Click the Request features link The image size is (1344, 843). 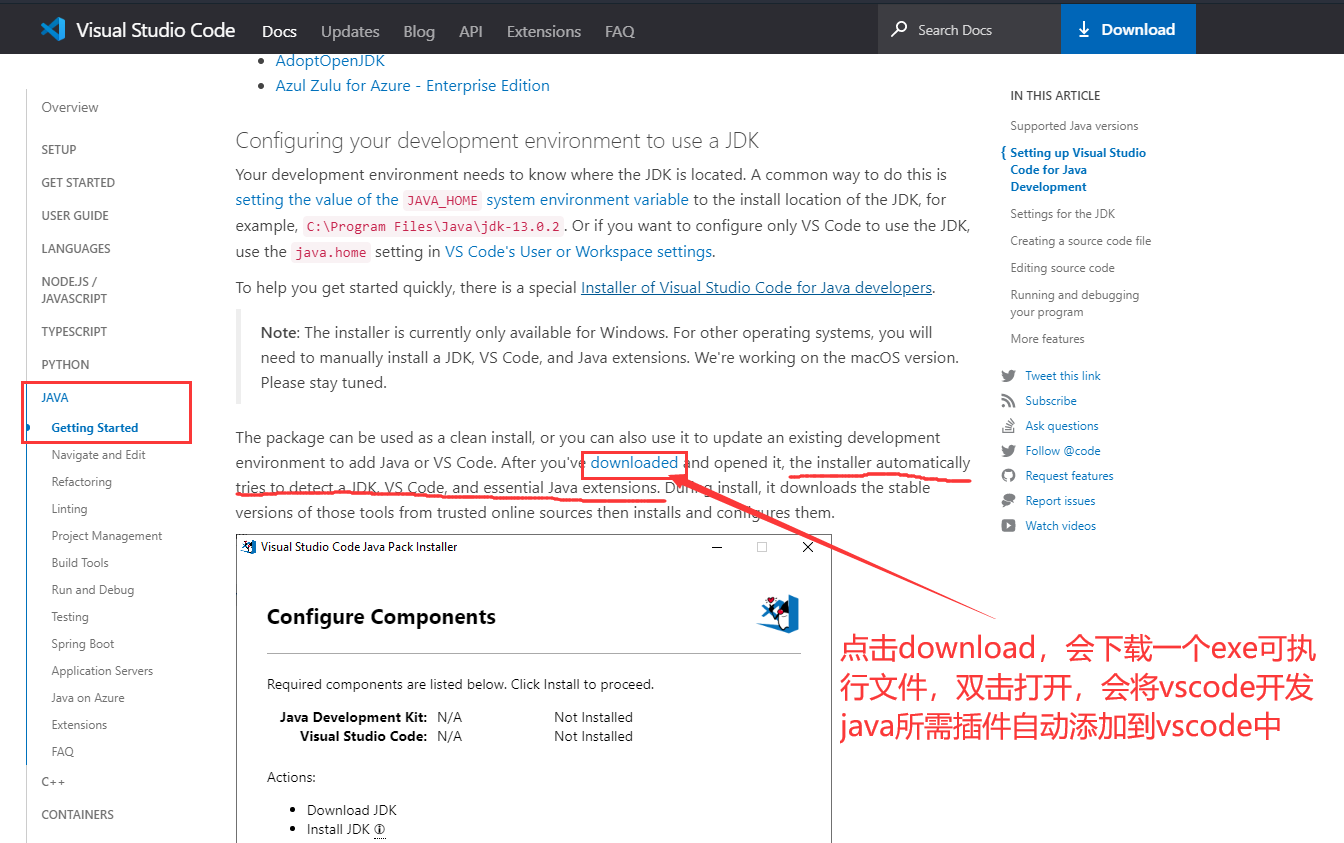click(1072, 475)
